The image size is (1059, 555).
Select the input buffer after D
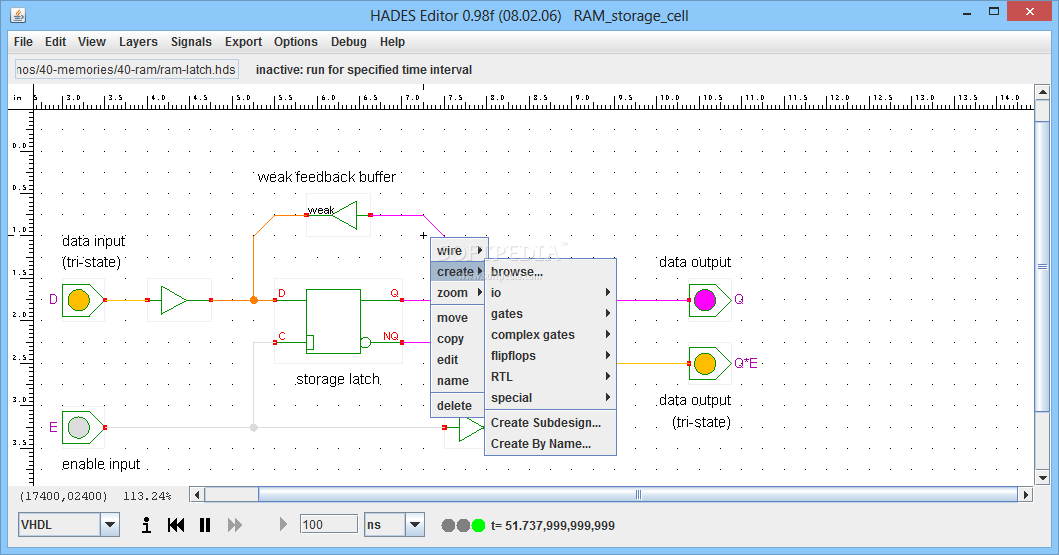pos(179,300)
